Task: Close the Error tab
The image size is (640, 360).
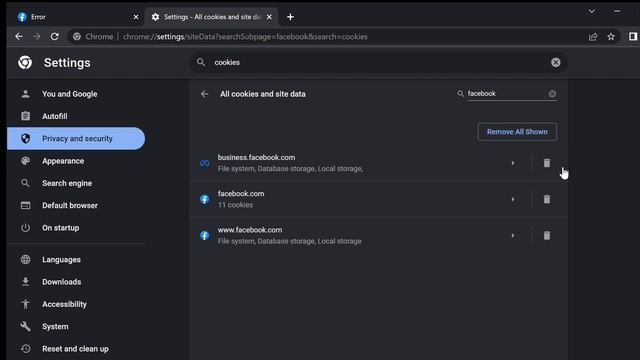Action: [136, 17]
